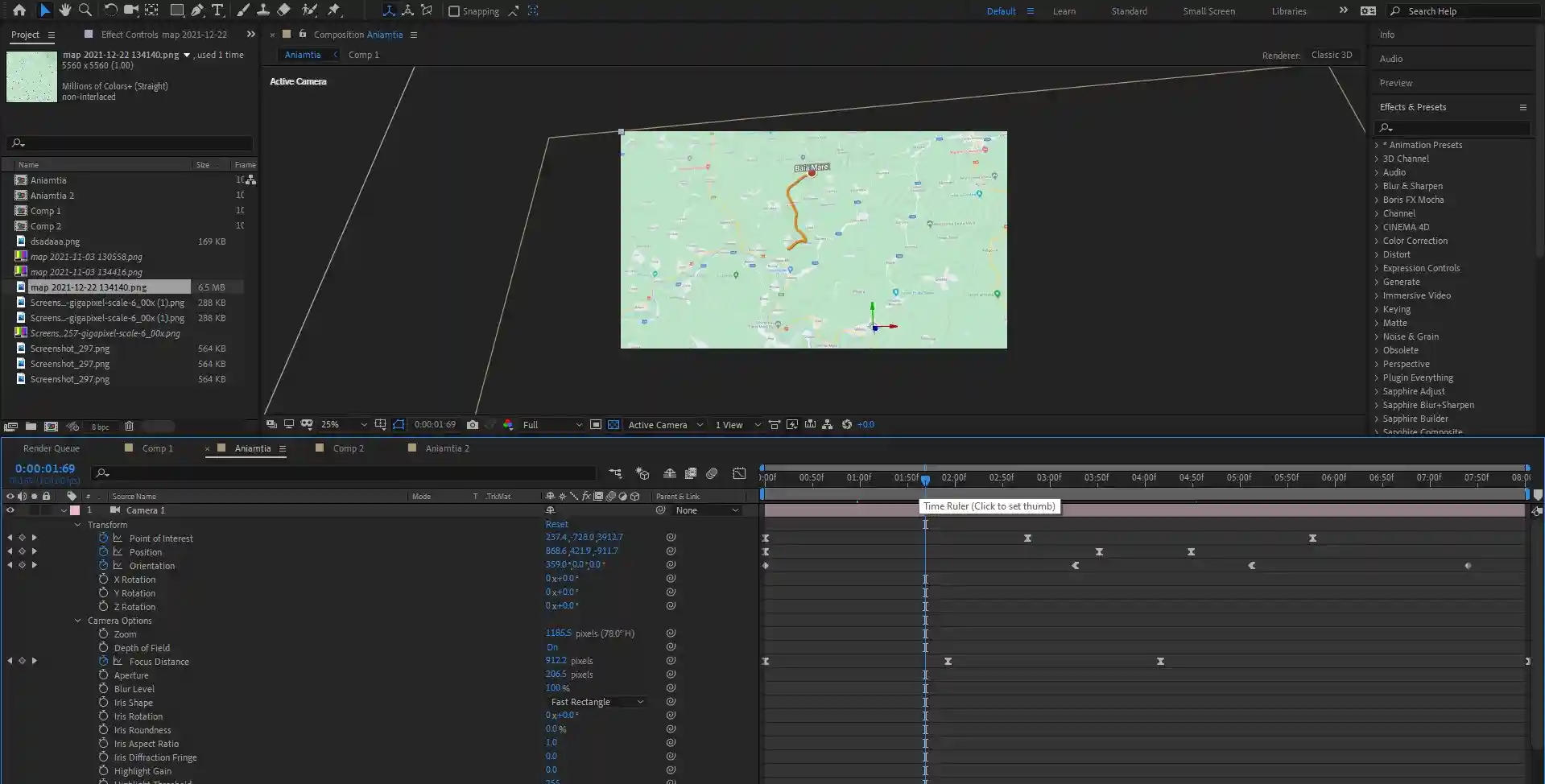The image size is (1545, 784).
Task: Collapse Camera Options group
Action: click(x=78, y=621)
